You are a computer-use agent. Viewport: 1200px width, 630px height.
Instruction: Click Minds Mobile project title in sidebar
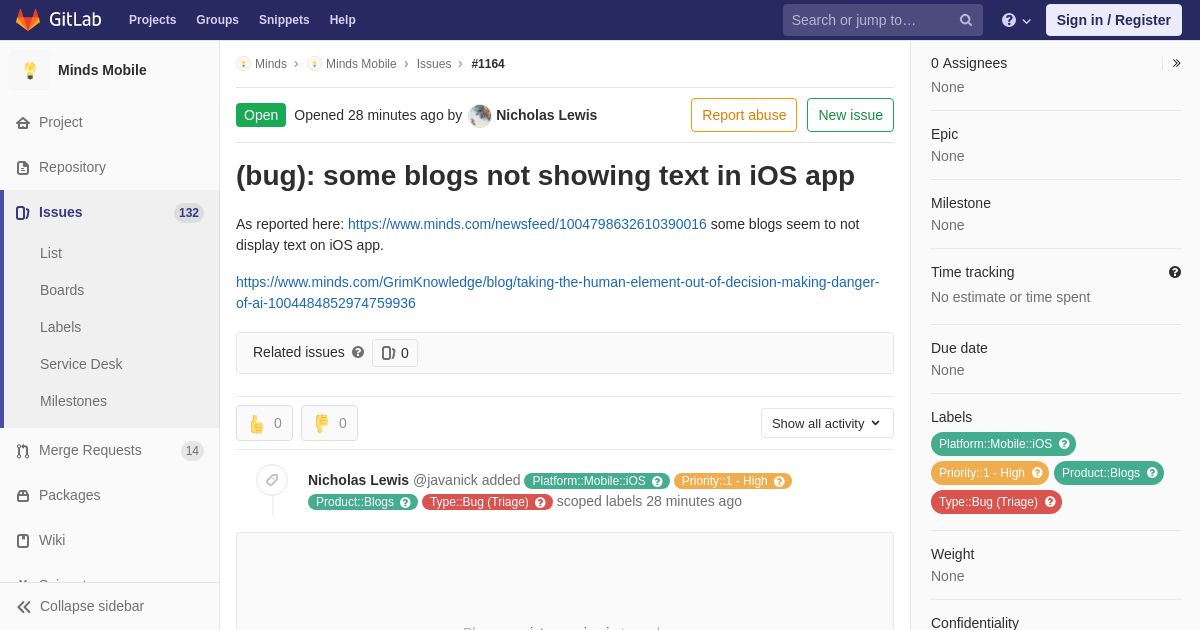[x=102, y=70]
